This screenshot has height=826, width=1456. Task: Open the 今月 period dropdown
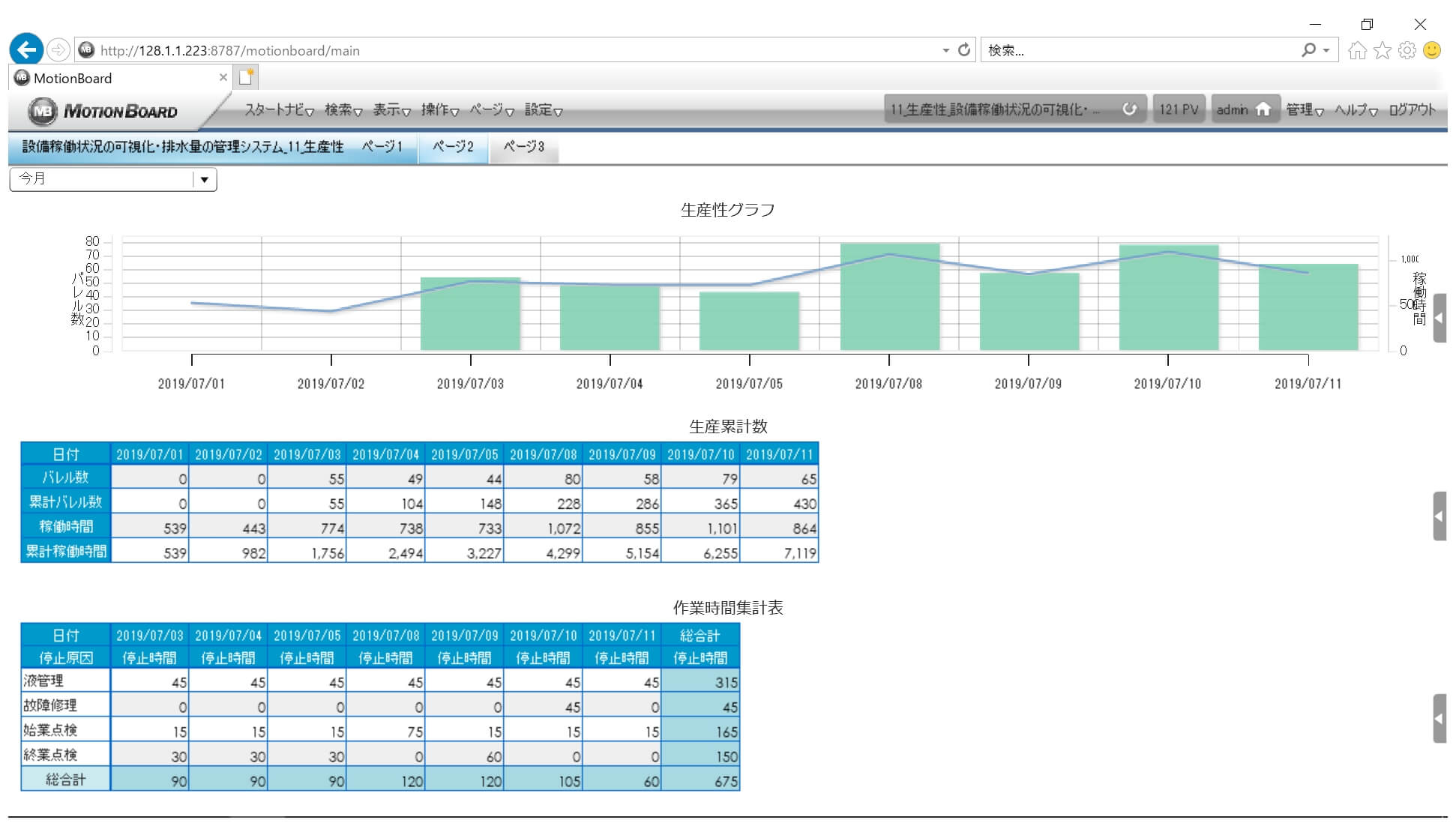pyautogui.click(x=204, y=180)
